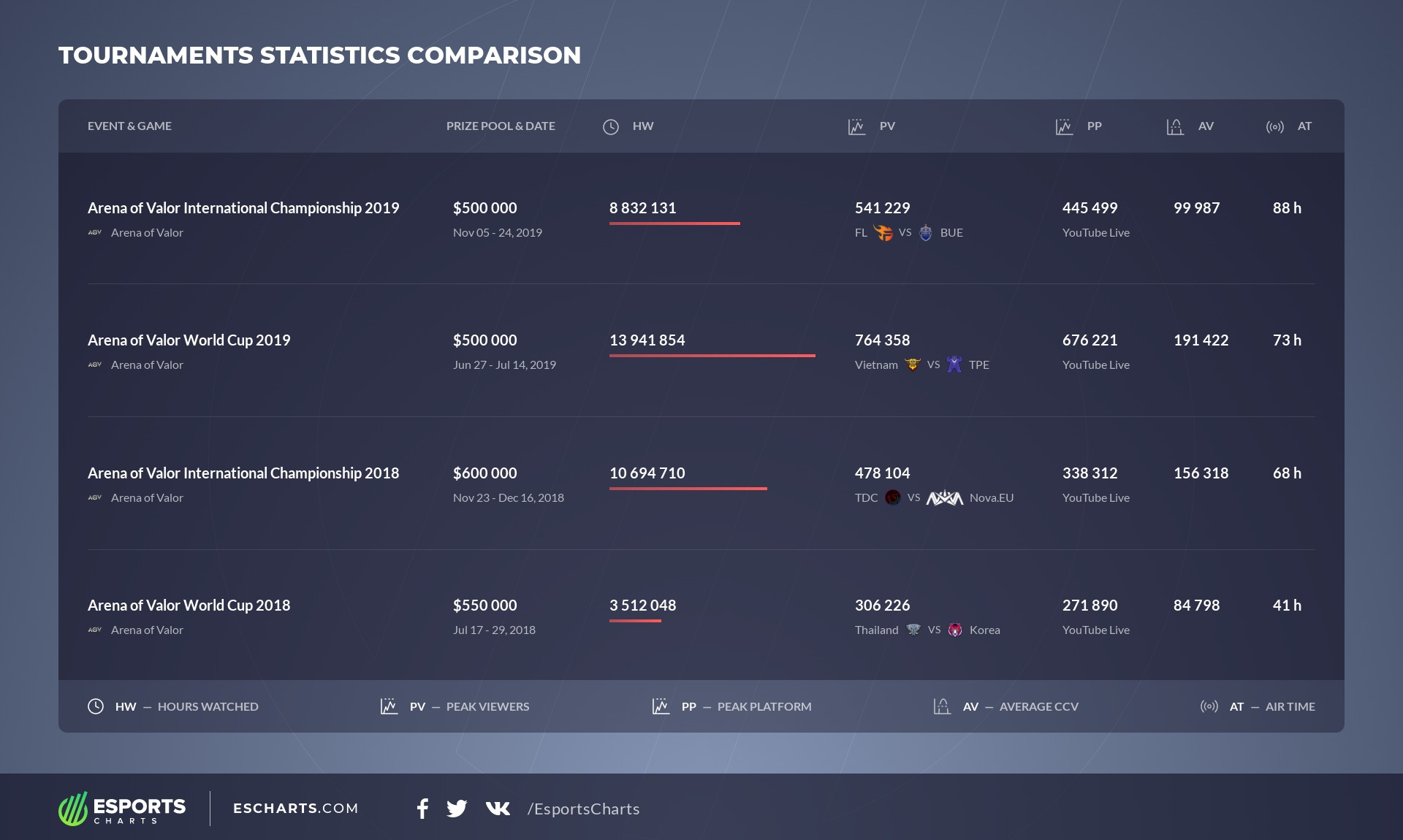
Task: Click the Twitter bird icon
Action: click(x=457, y=809)
